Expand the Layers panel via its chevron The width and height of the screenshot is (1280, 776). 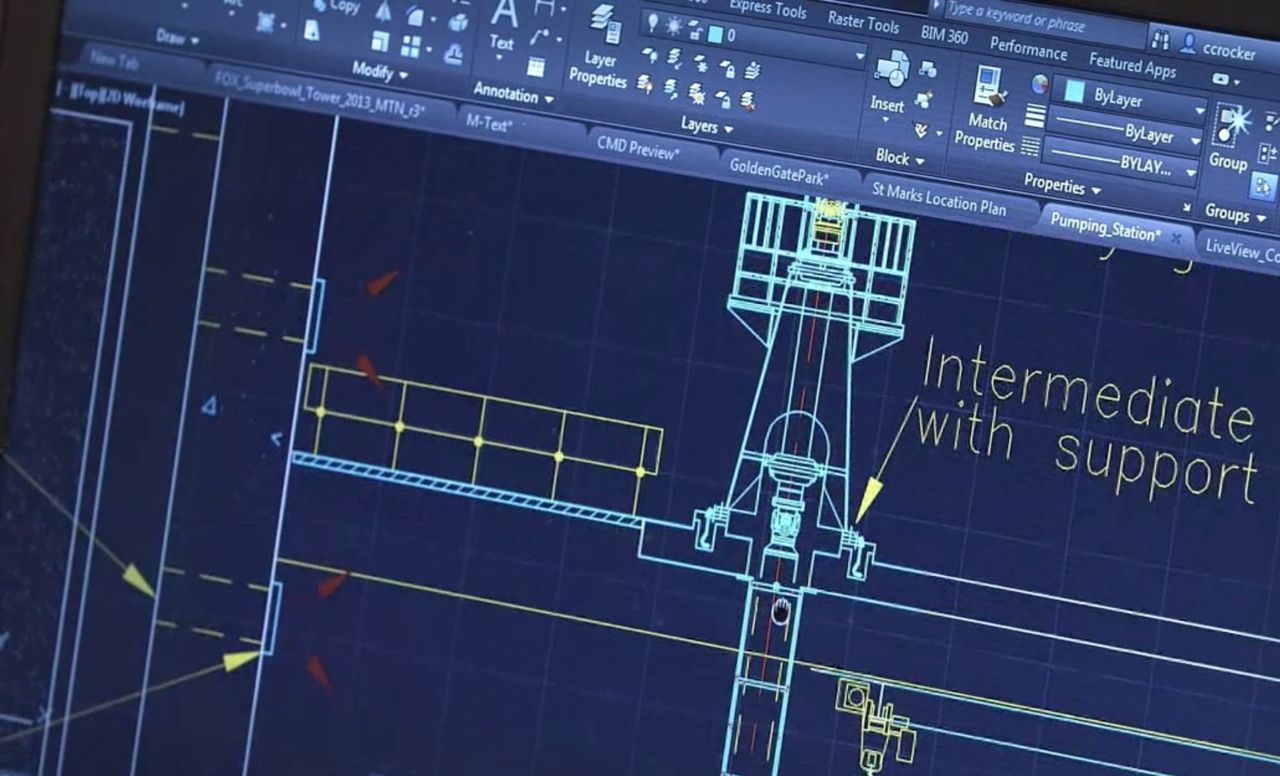[x=727, y=127]
